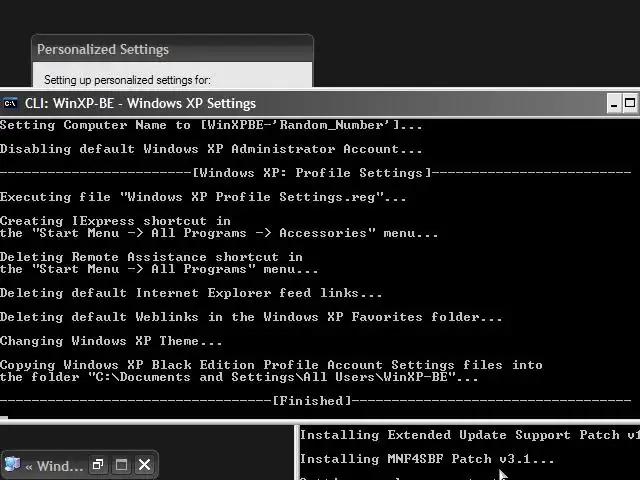Image resolution: width=640 pixels, height=480 pixels.
Task: Click 'Setting up personalized settings for:' text
Action: pos(127,80)
